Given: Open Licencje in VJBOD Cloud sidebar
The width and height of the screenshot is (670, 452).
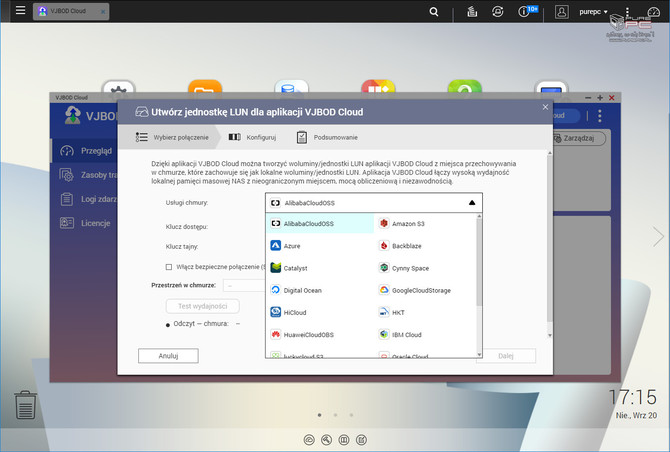Looking at the screenshot, I should (85, 223).
